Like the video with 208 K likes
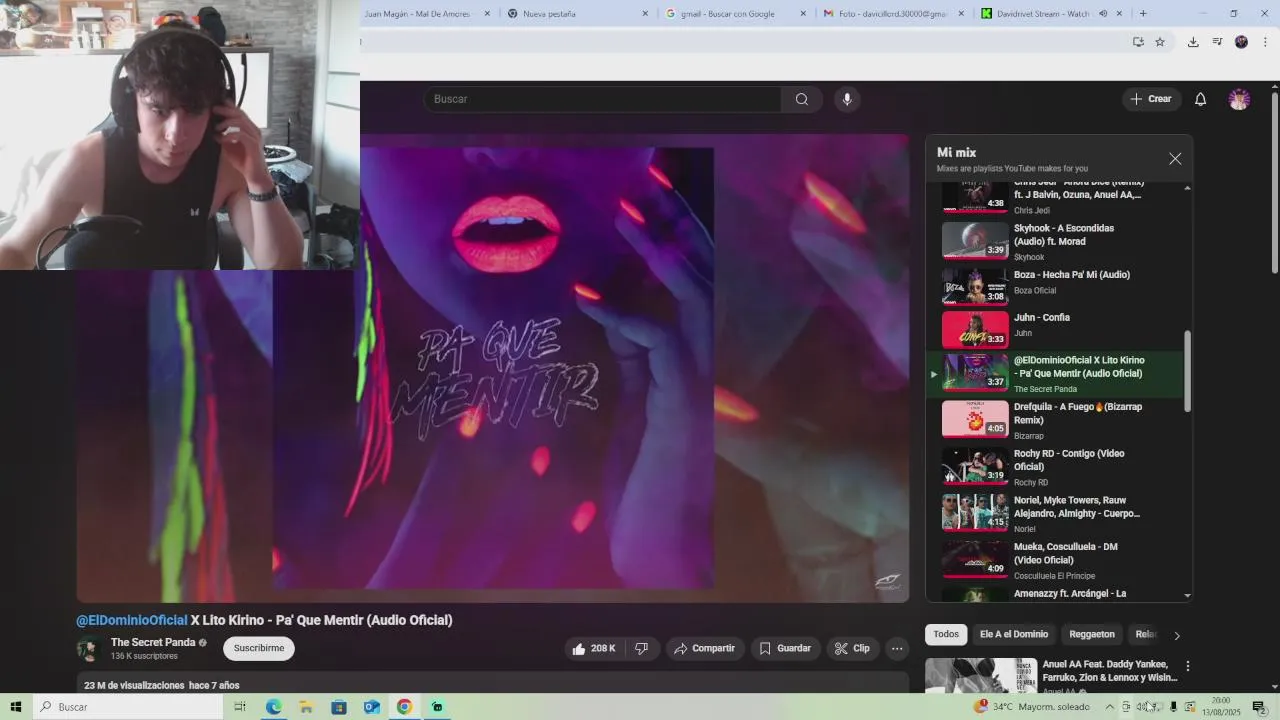 click(593, 648)
